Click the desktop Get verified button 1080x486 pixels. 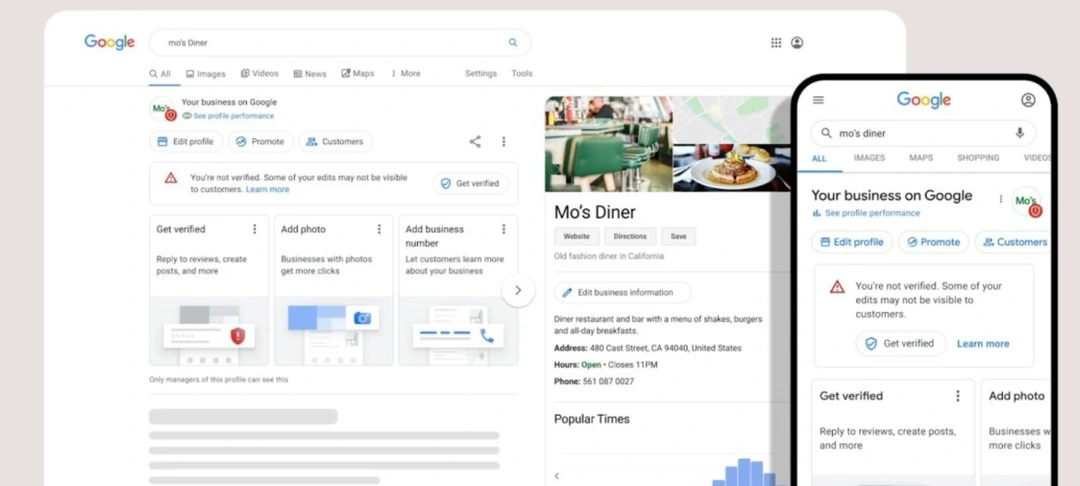[470, 184]
